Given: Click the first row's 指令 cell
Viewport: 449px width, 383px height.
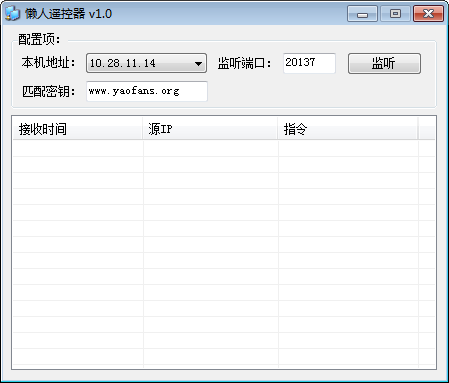Looking at the screenshot, I should (x=348, y=148).
